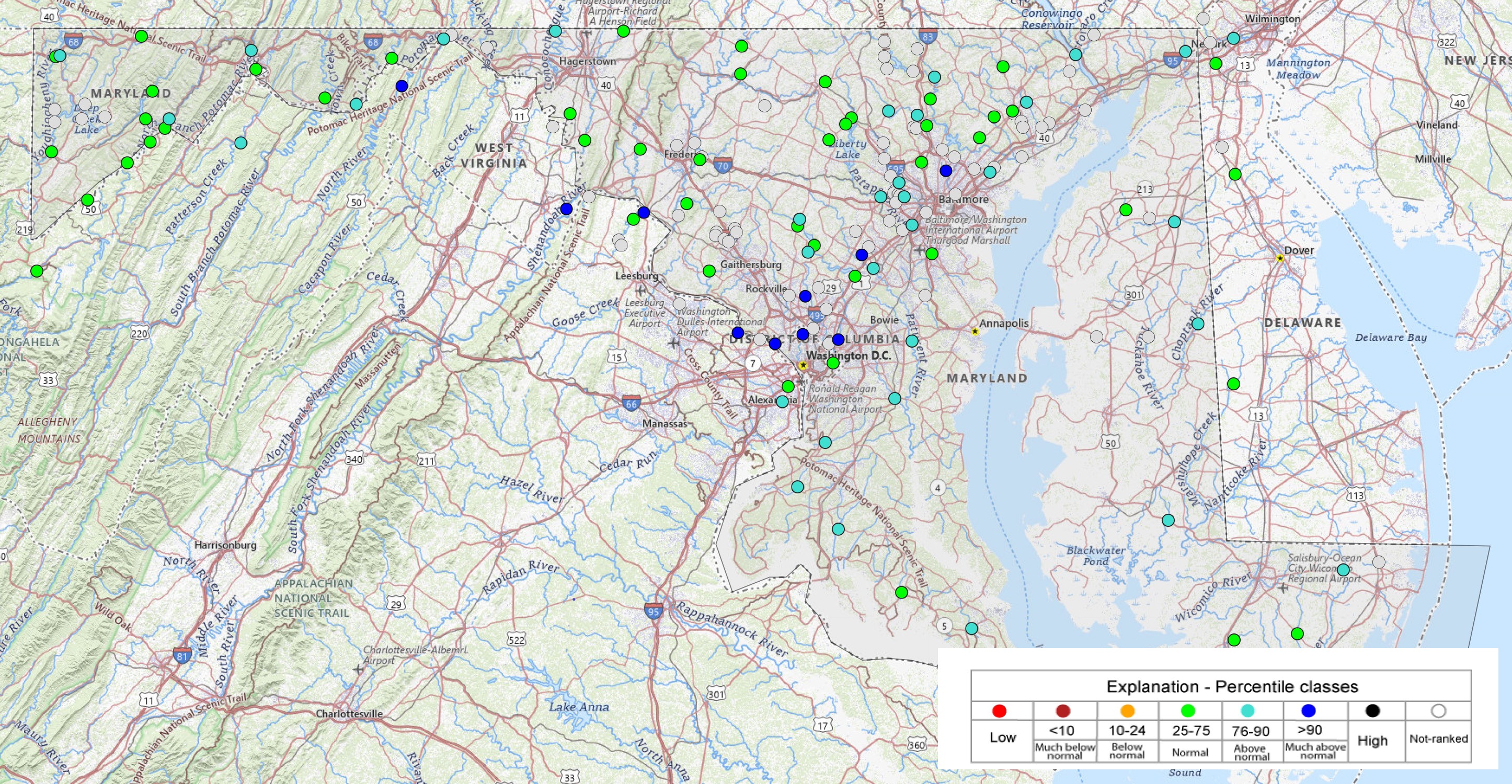Click the red Low swatch in legend
The image size is (1512, 784).
pos(999,711)
